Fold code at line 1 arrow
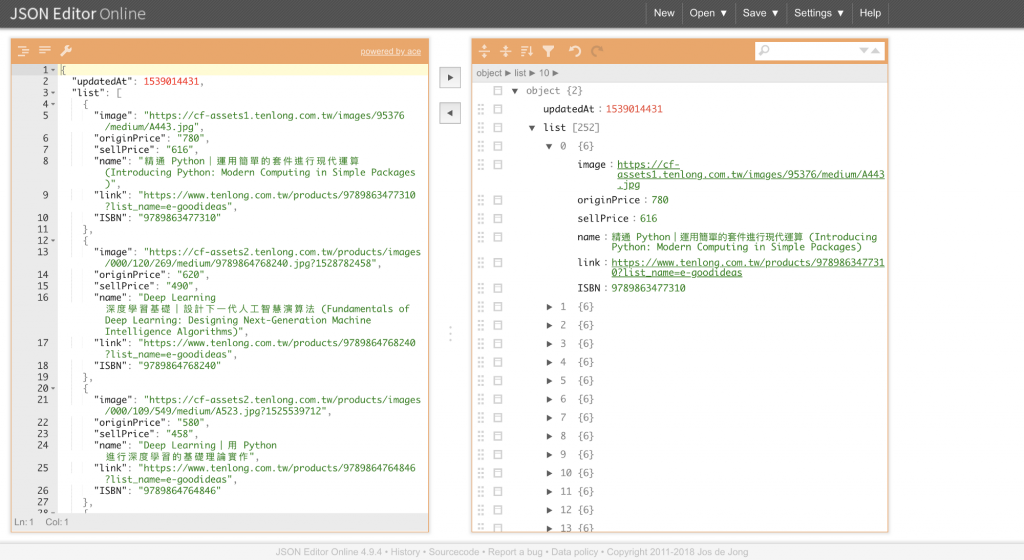Screen dimensions: 1024x560 [54, 70]
